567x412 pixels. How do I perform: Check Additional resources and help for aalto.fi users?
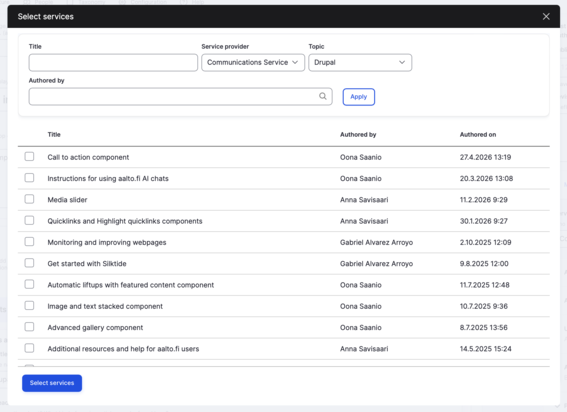click(29, 348)
